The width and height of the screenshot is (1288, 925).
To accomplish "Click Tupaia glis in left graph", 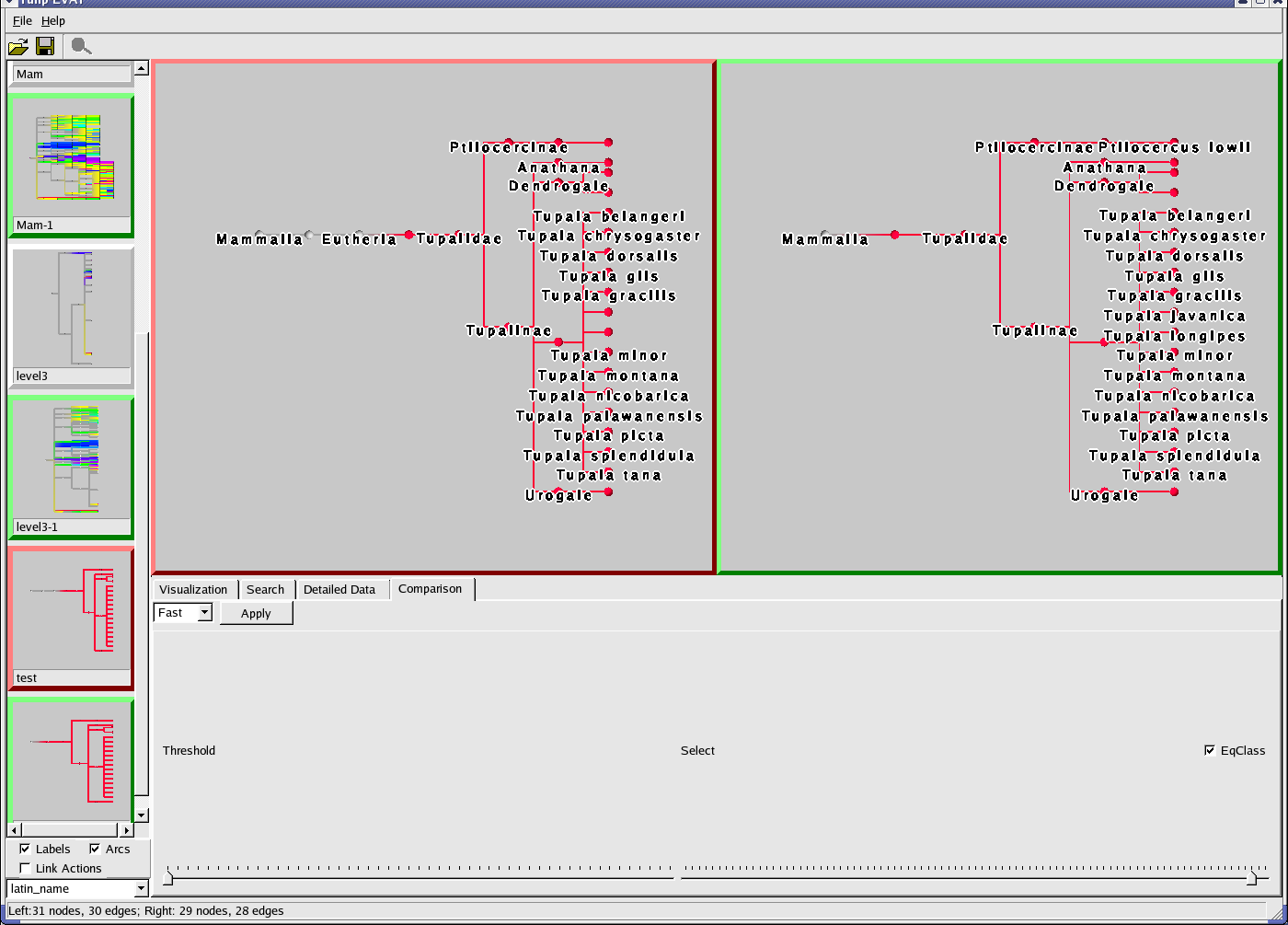I will pyautogui.click(x=609, y=276).
